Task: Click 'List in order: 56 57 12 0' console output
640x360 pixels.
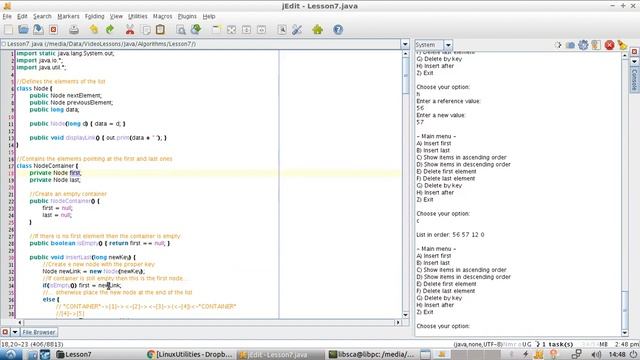Action: click(x=450, y=235)
